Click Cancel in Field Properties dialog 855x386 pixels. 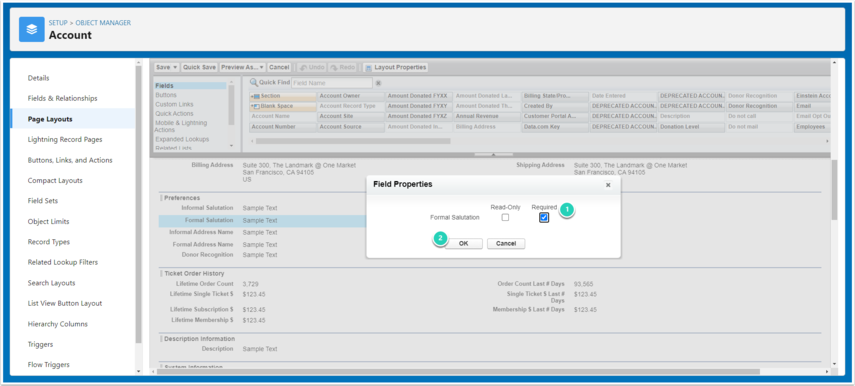pyautogui.click(x=506, y=244)
